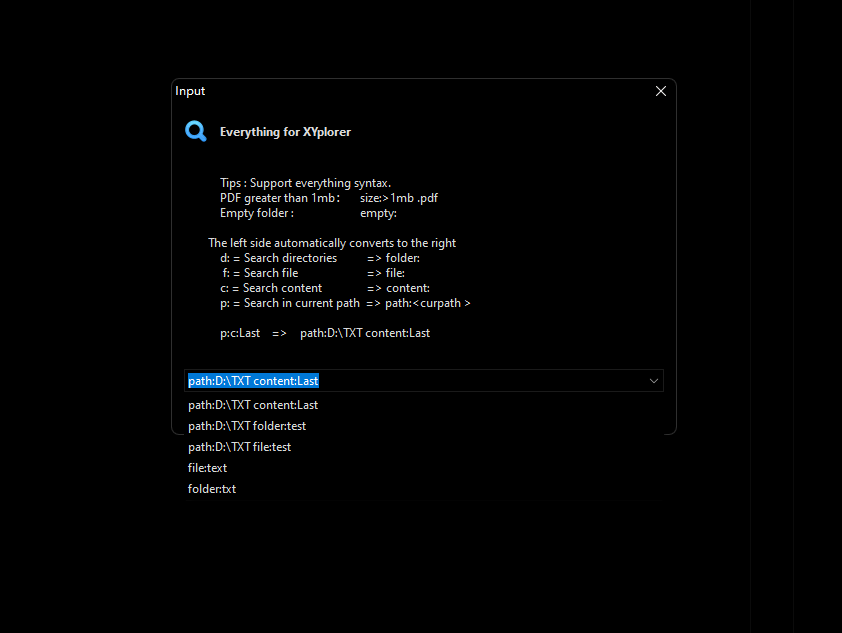The image size is (842, 633).
Task: Click 'd: = Search directories' line
Action: pyautogui.click(x=278, y=258)
